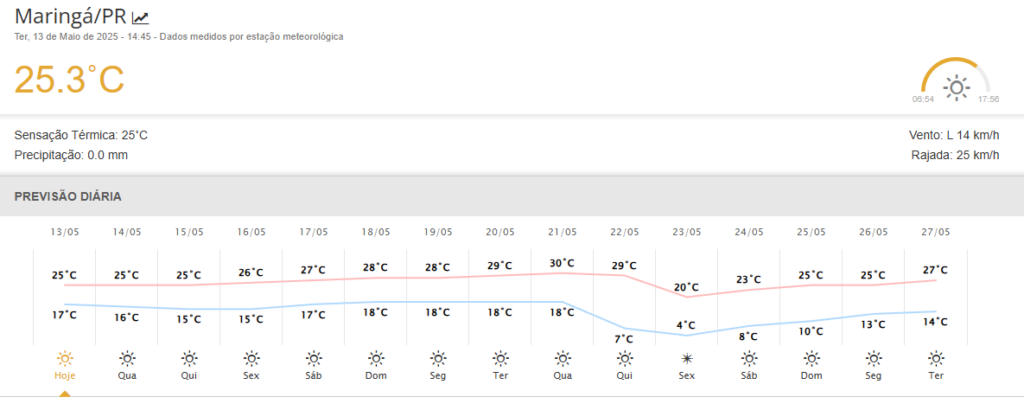Click the 17:56 sunset time label

pyautogui.click(x=988, y=99)
